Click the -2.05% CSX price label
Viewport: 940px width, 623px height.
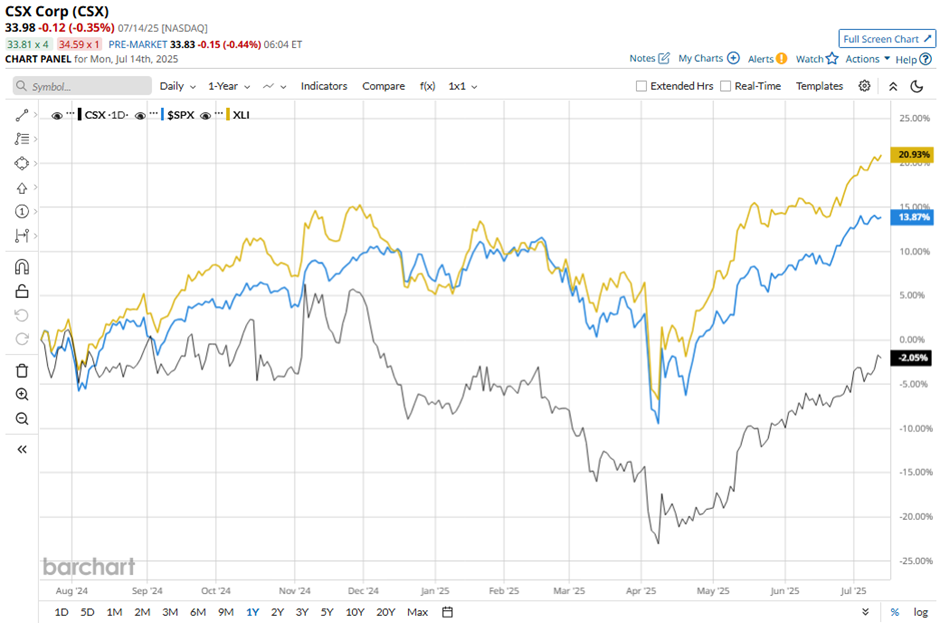(912, 358)
